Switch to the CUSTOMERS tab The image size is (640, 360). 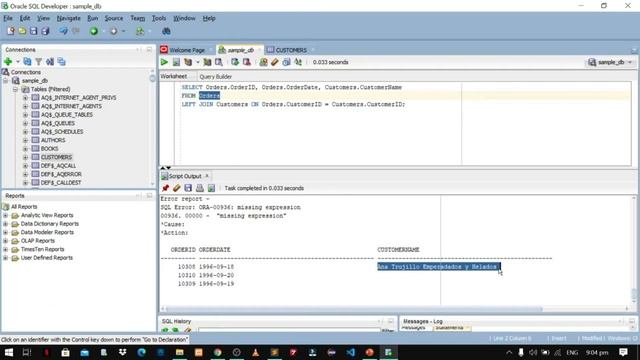291,50
